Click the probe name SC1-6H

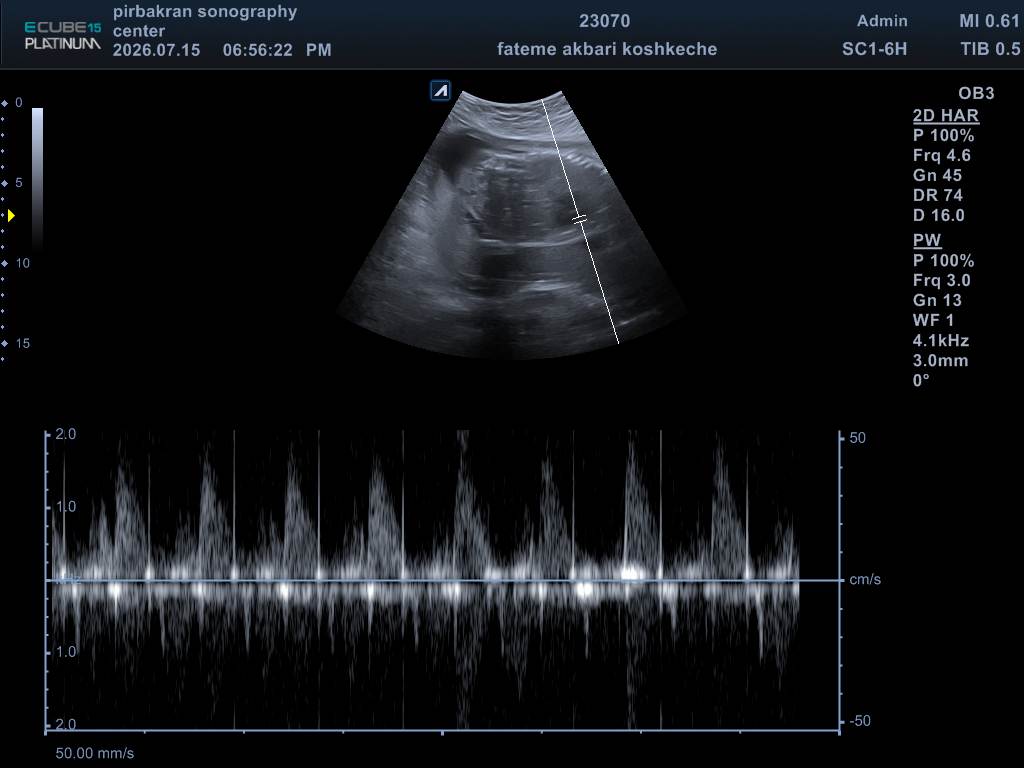tap(874, 49)
